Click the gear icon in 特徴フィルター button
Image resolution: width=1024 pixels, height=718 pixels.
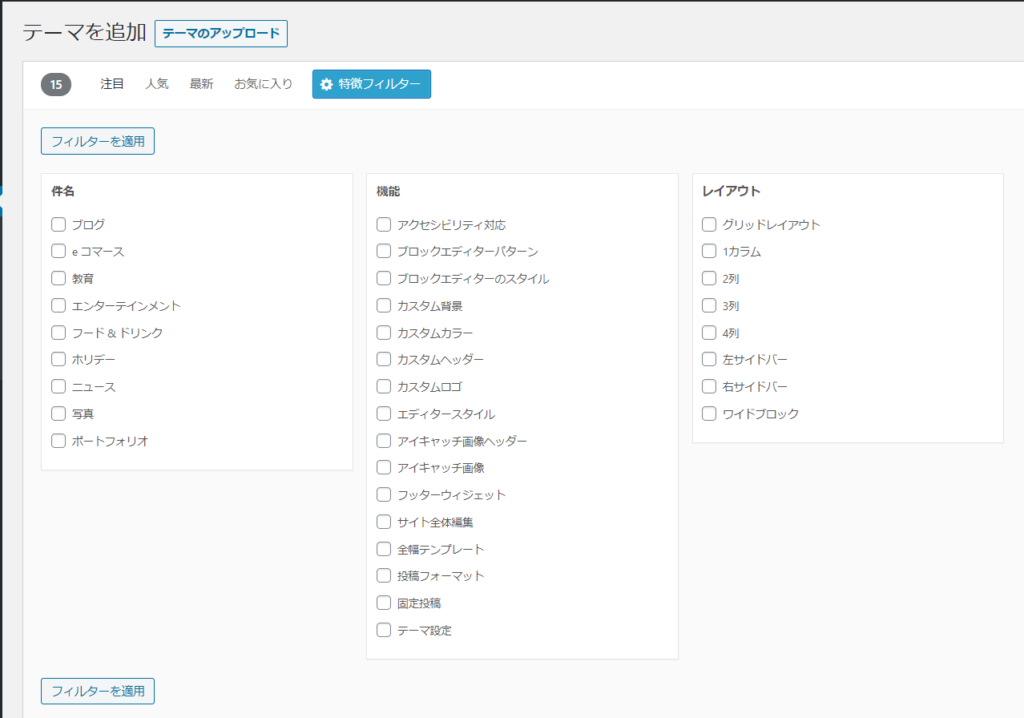click(326, 85)
